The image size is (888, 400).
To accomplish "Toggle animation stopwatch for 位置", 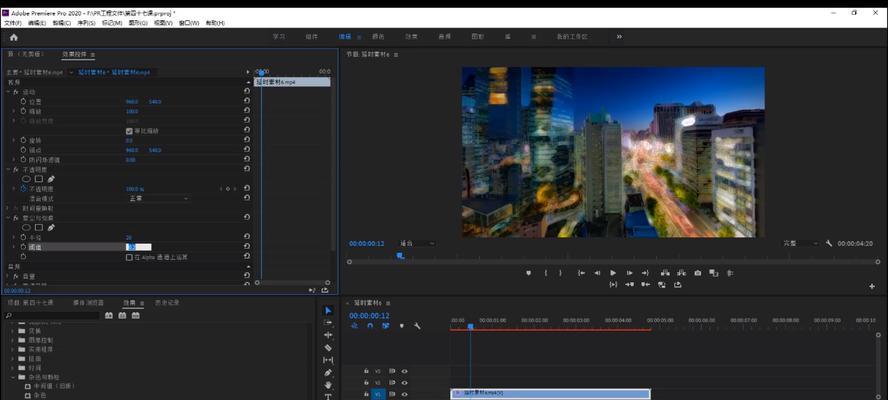I will (23, 101).
